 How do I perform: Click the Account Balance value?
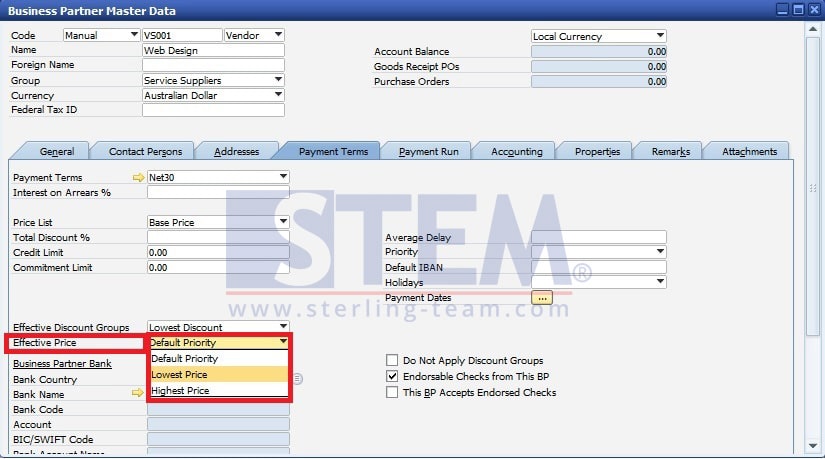coord(599,52)
